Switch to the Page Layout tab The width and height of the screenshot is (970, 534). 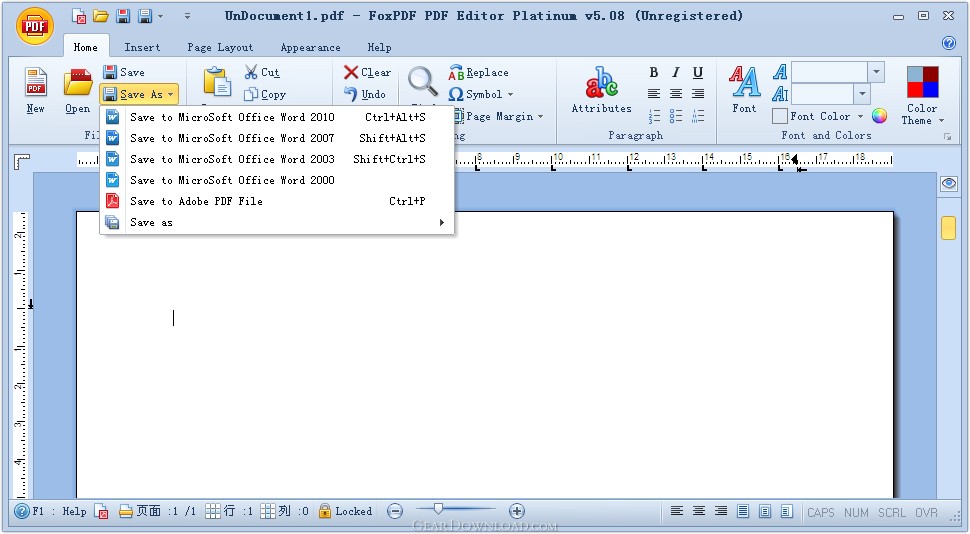[x=220, y=47]
